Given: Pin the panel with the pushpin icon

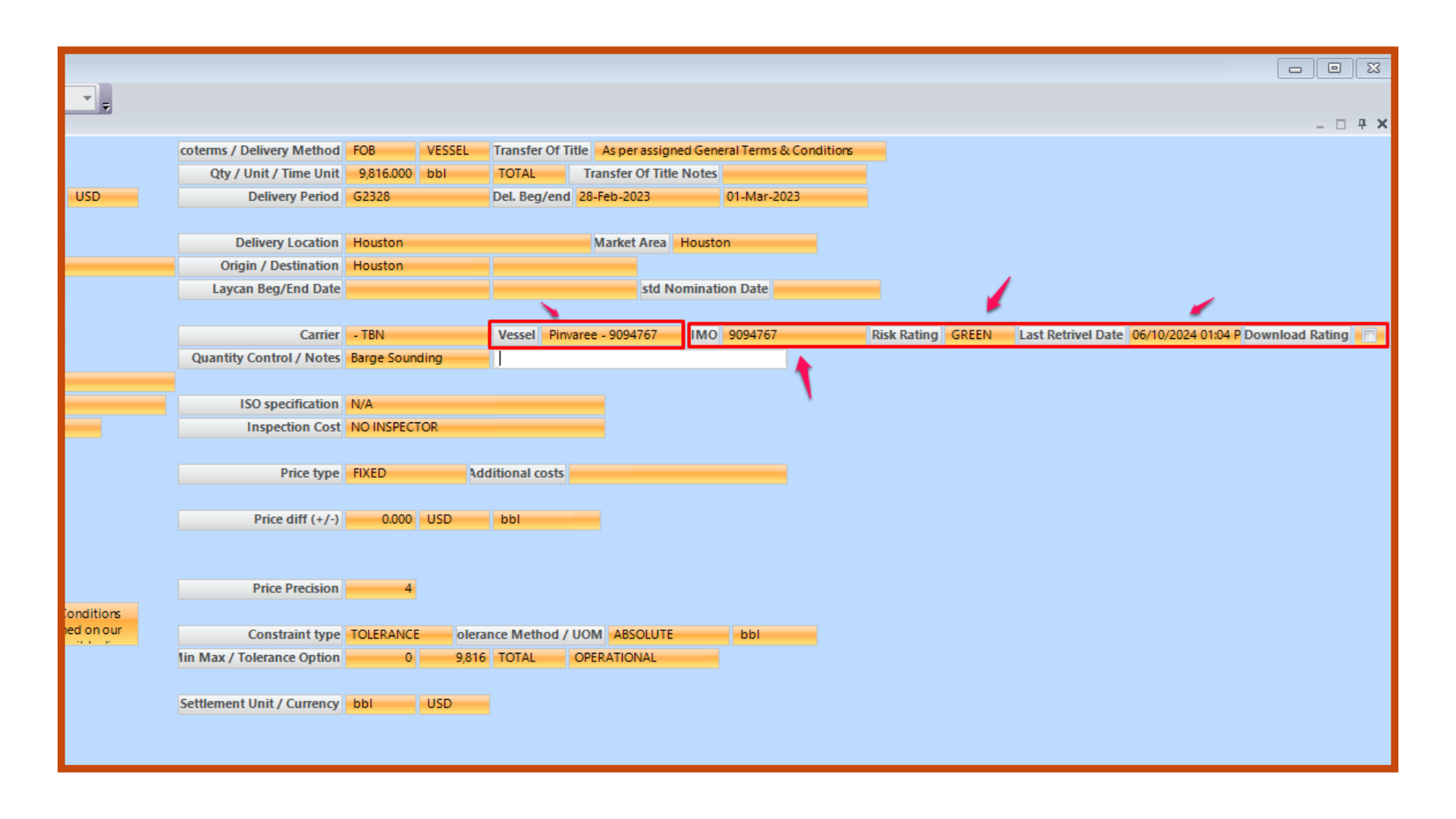Looking at the screenshot, I should pyautogui.click(x=1362, y=124).
